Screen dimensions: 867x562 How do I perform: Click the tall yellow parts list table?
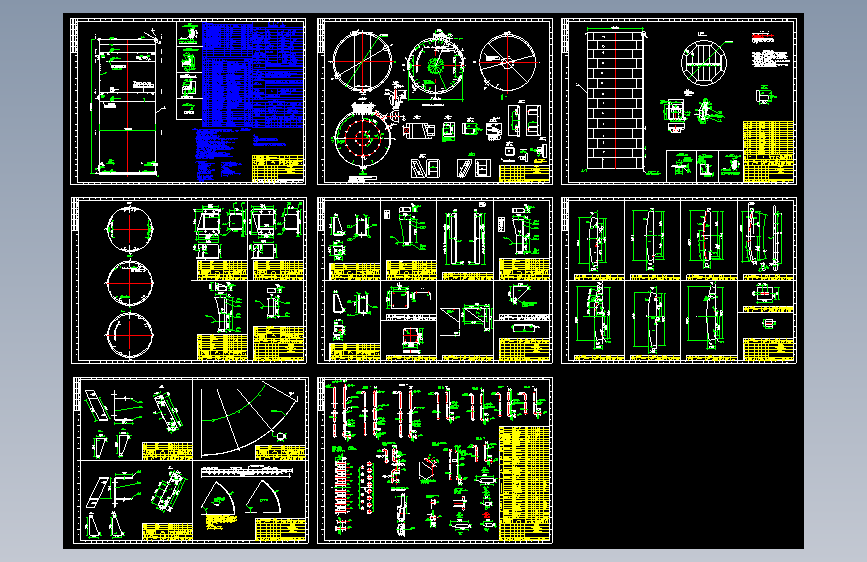click(524, 483)
